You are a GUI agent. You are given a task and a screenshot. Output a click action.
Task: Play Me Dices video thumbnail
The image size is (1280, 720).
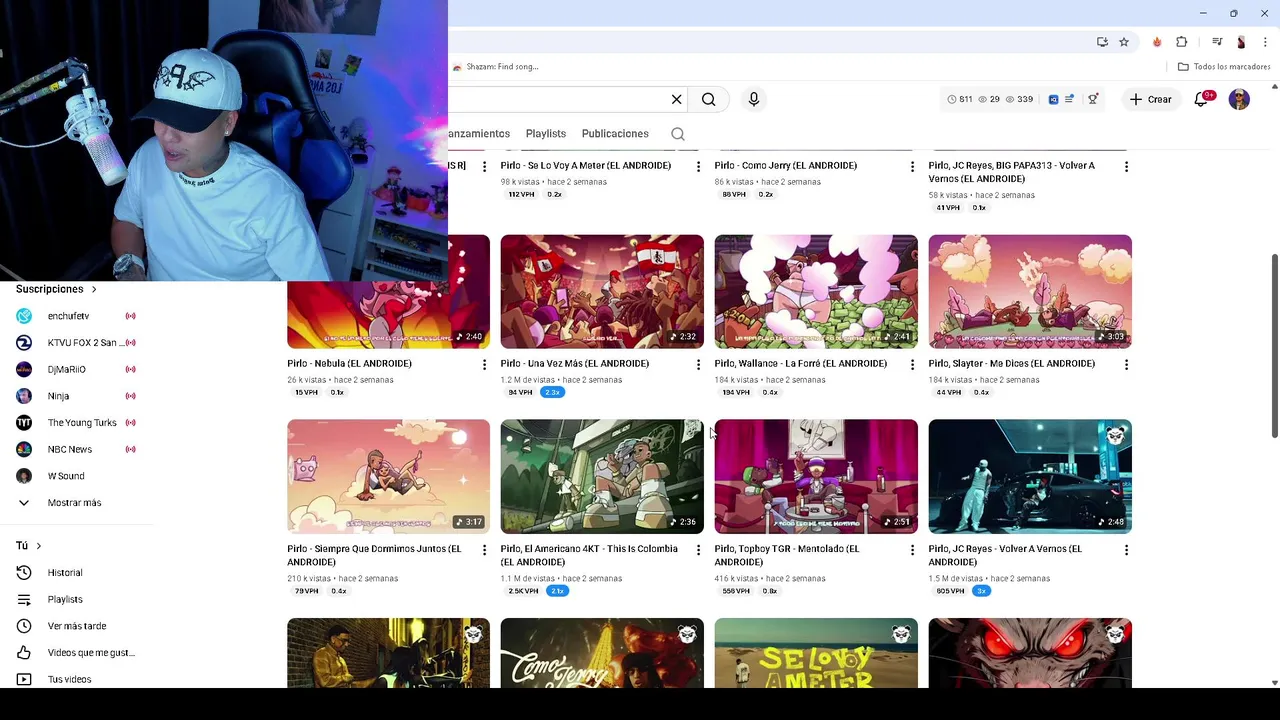[1030, 292]
